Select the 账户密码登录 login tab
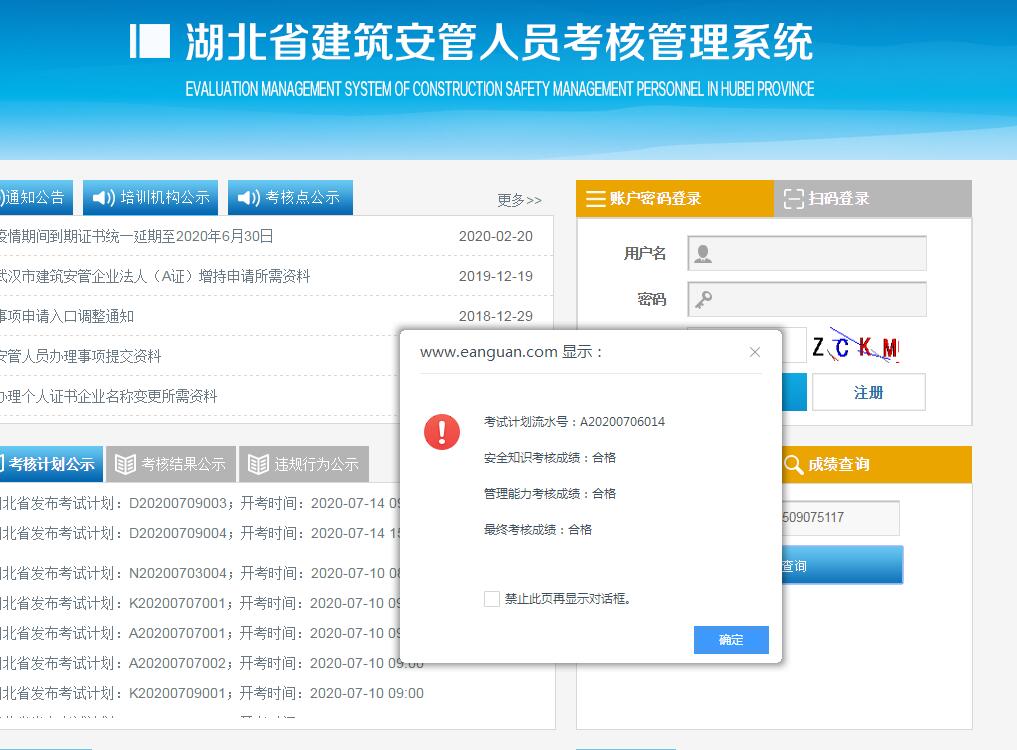This screenshot has height=750, width=1017. [x=675, y=199]
